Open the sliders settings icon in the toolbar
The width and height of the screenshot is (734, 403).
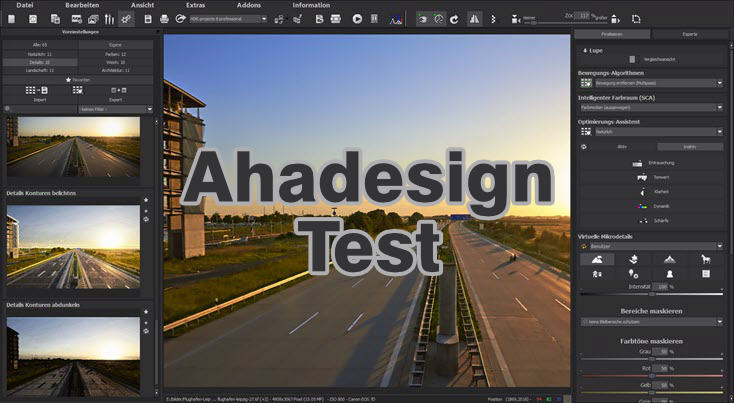click(x=109, y=19)
